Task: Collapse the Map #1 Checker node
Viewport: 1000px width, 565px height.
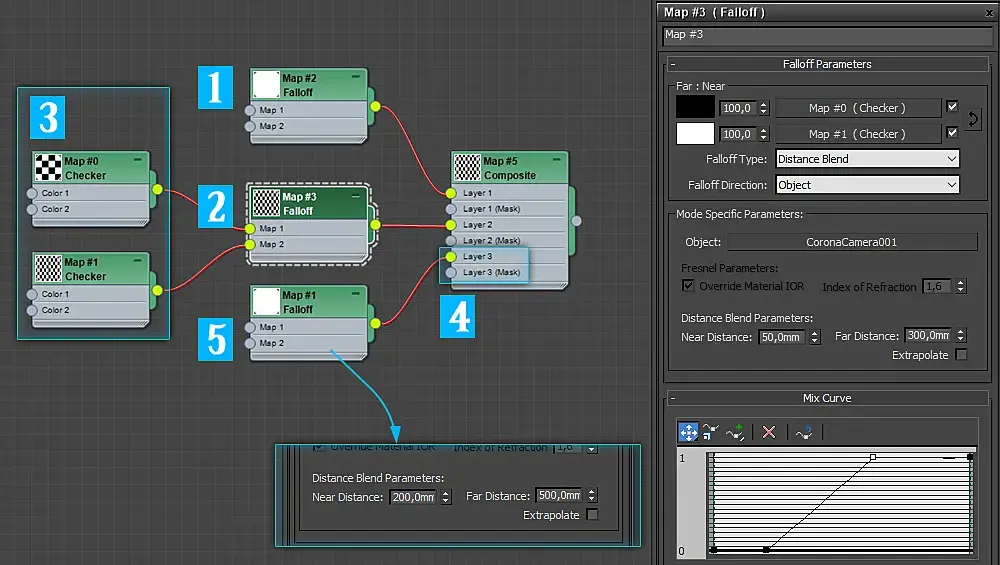Action: tap(138, 261)
